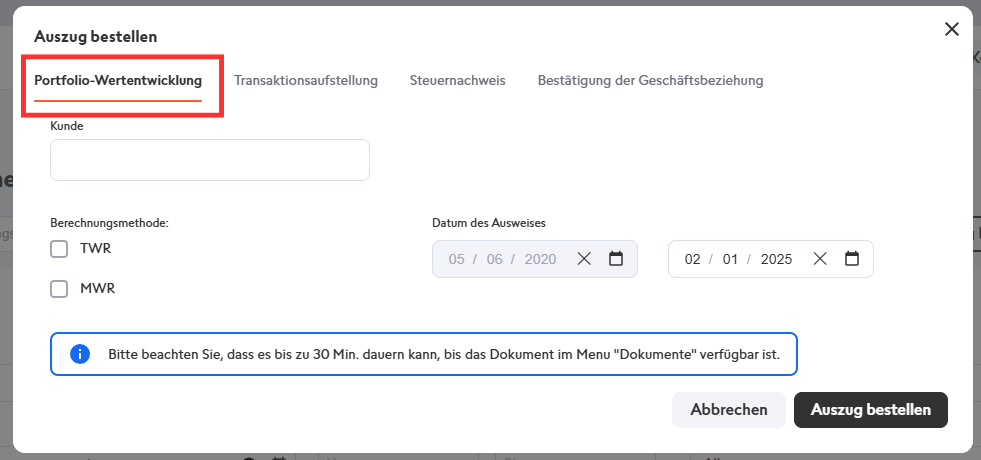Select the Portfolio-Wertentwicklung tab

118,81
